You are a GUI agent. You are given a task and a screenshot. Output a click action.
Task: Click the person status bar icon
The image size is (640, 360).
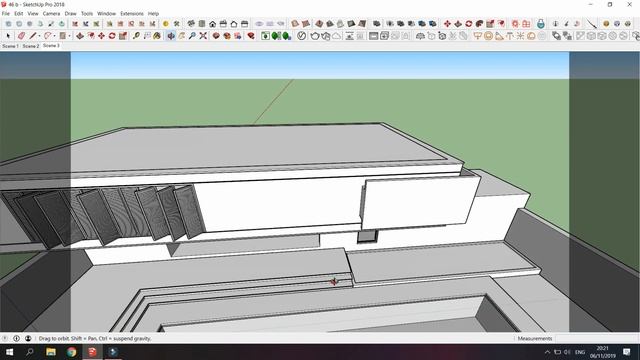[x=28, y=338]
